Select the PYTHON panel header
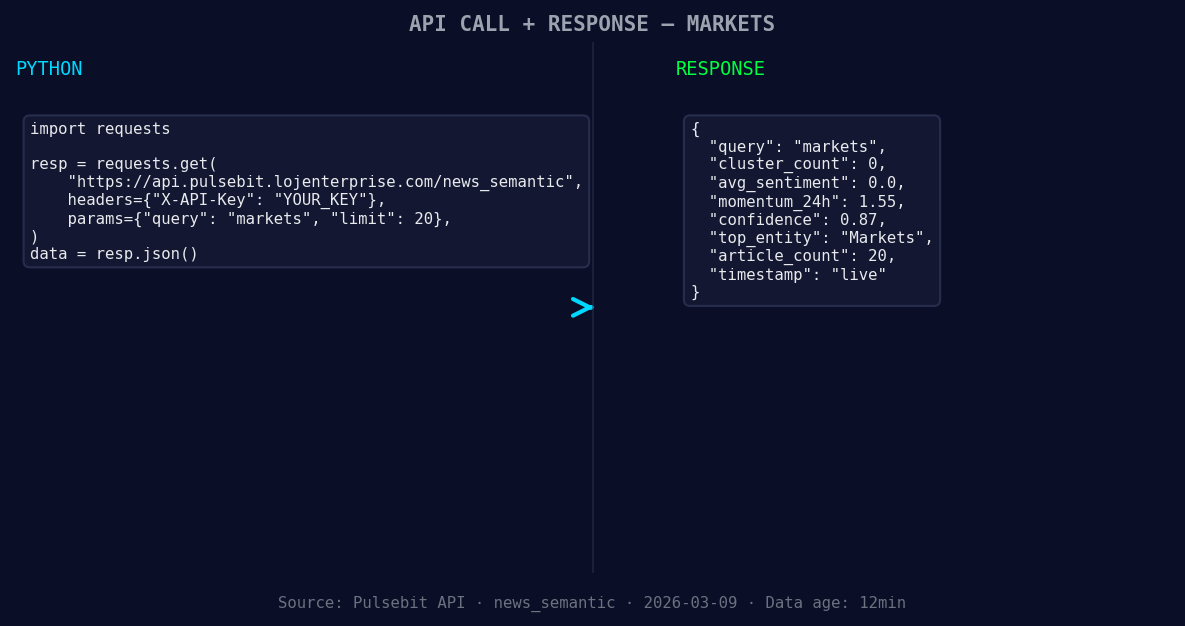Viewport: 1185px width, 626px height. pyautogui.click(x=49, y=68)
